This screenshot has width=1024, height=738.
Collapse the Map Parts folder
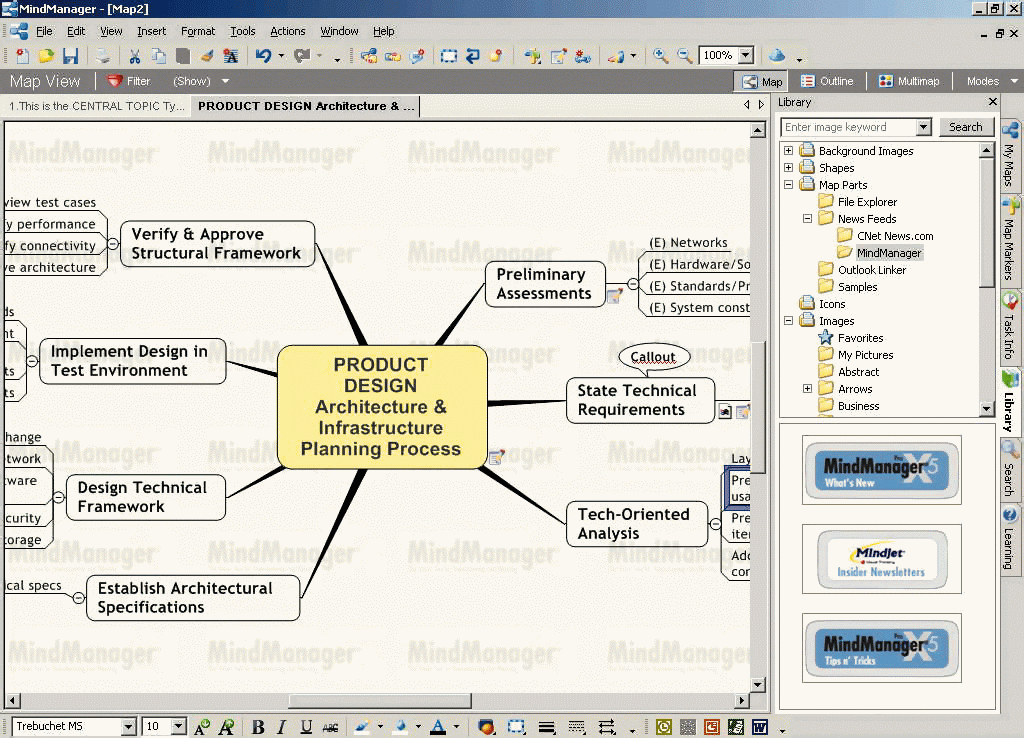[x=788, y=185]
